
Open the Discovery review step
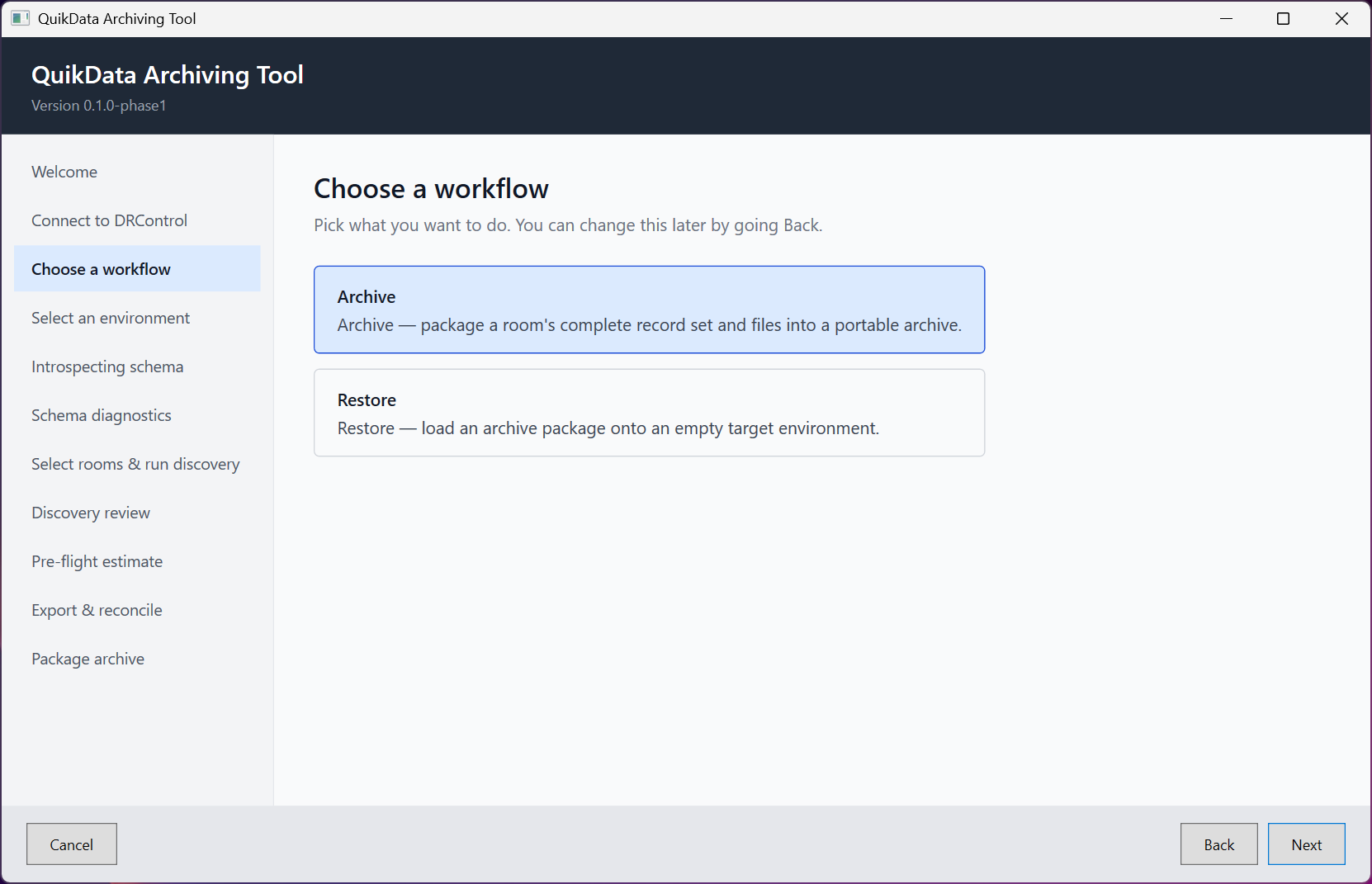click(x=137, y=513)
